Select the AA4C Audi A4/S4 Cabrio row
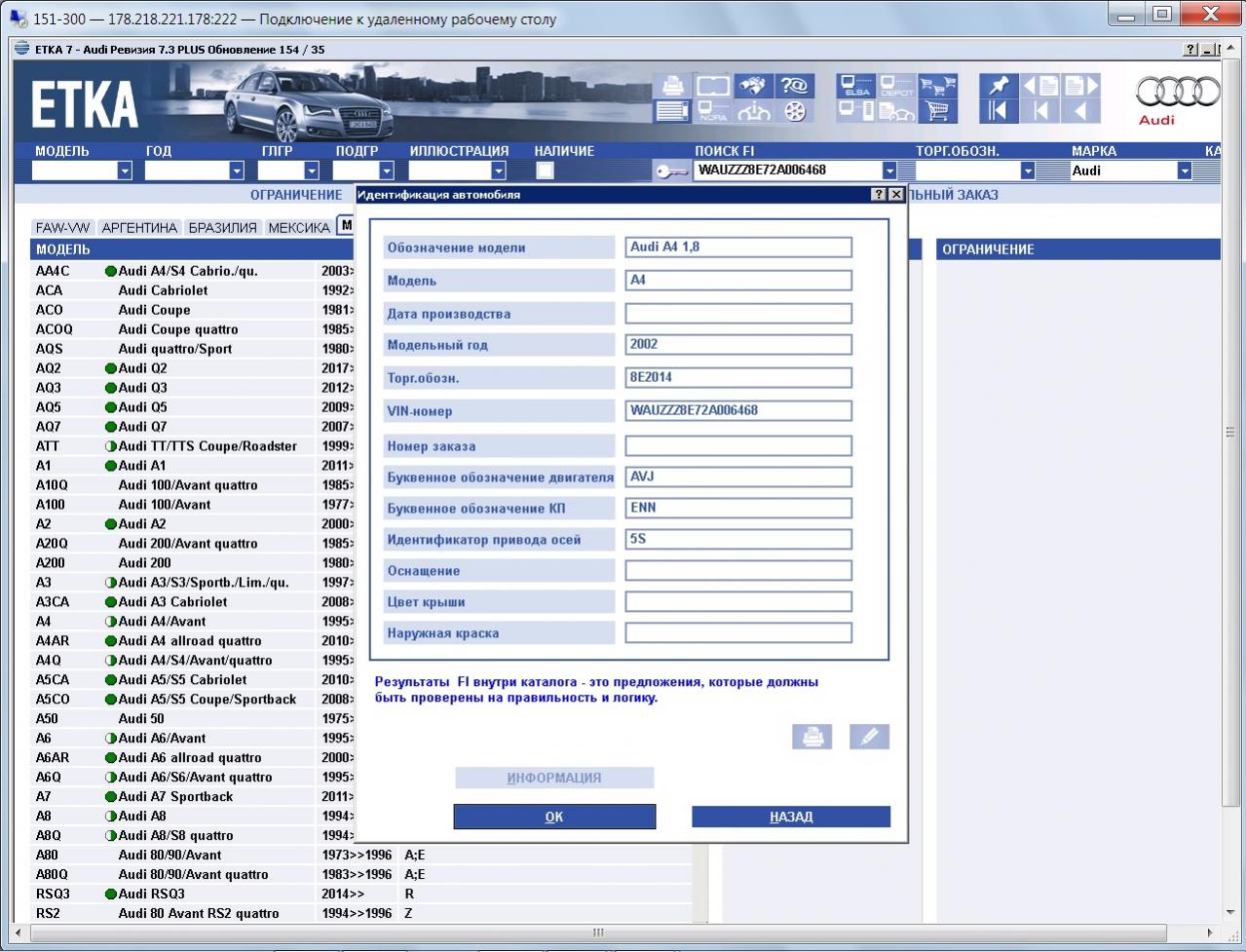Screen dimensions: 1246x952 click(193, 271)
